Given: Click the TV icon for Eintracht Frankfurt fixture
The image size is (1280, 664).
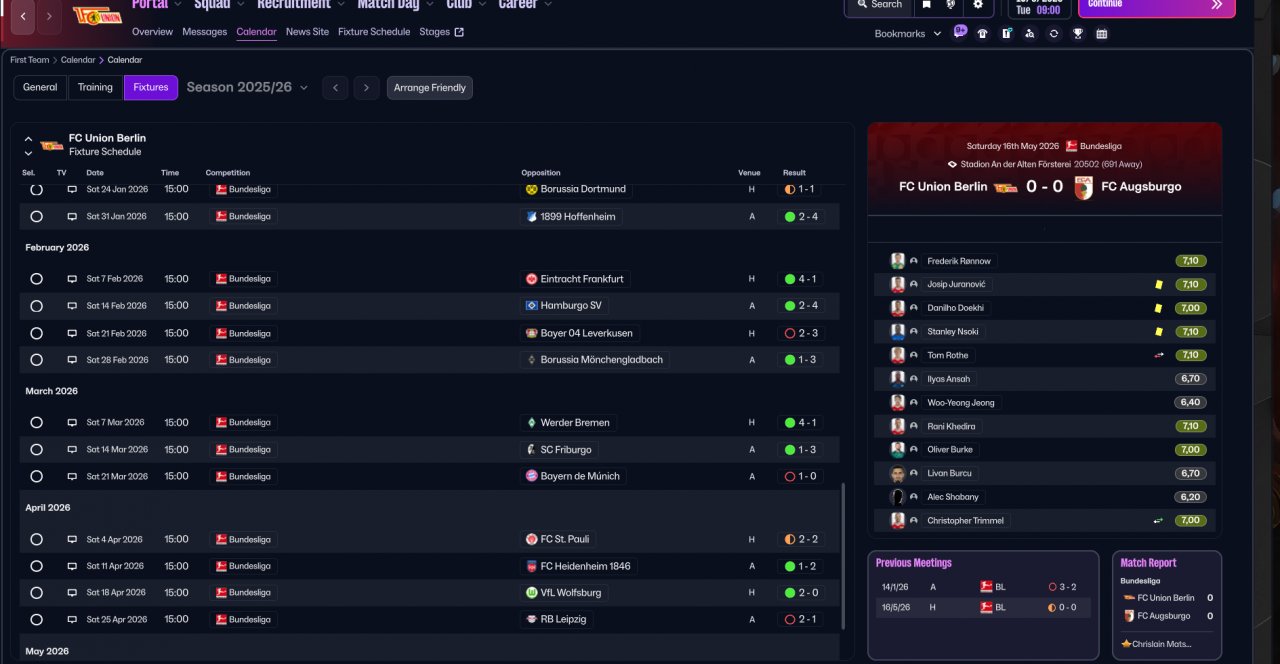Looking at the screenshot, I should point(72,279).
